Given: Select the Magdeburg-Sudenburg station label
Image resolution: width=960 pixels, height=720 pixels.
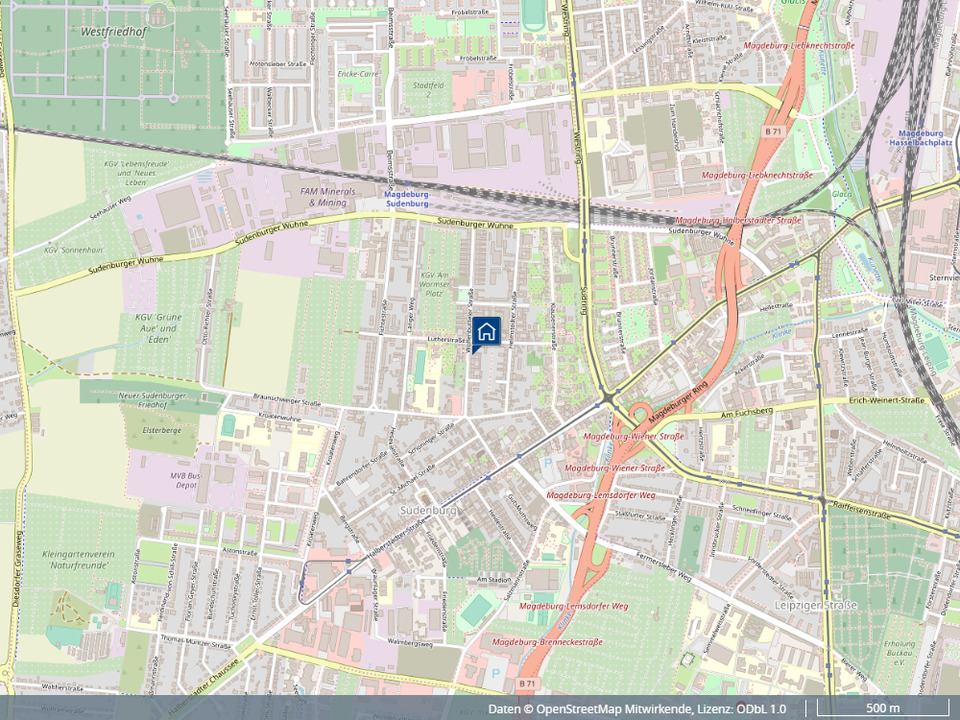Looking at the screenshot, I should 407,198.
